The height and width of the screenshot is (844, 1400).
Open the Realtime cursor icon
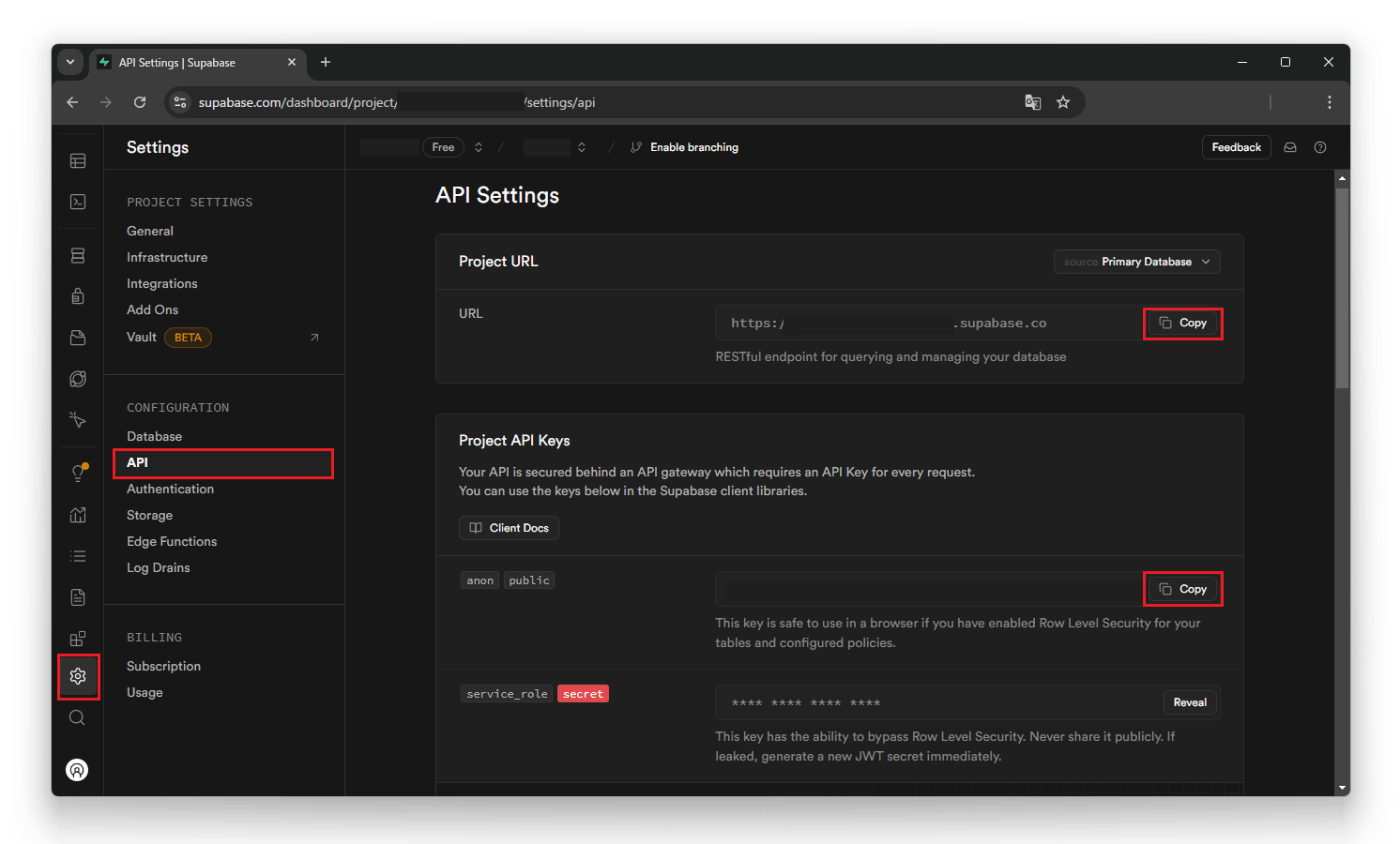point(77,419)
